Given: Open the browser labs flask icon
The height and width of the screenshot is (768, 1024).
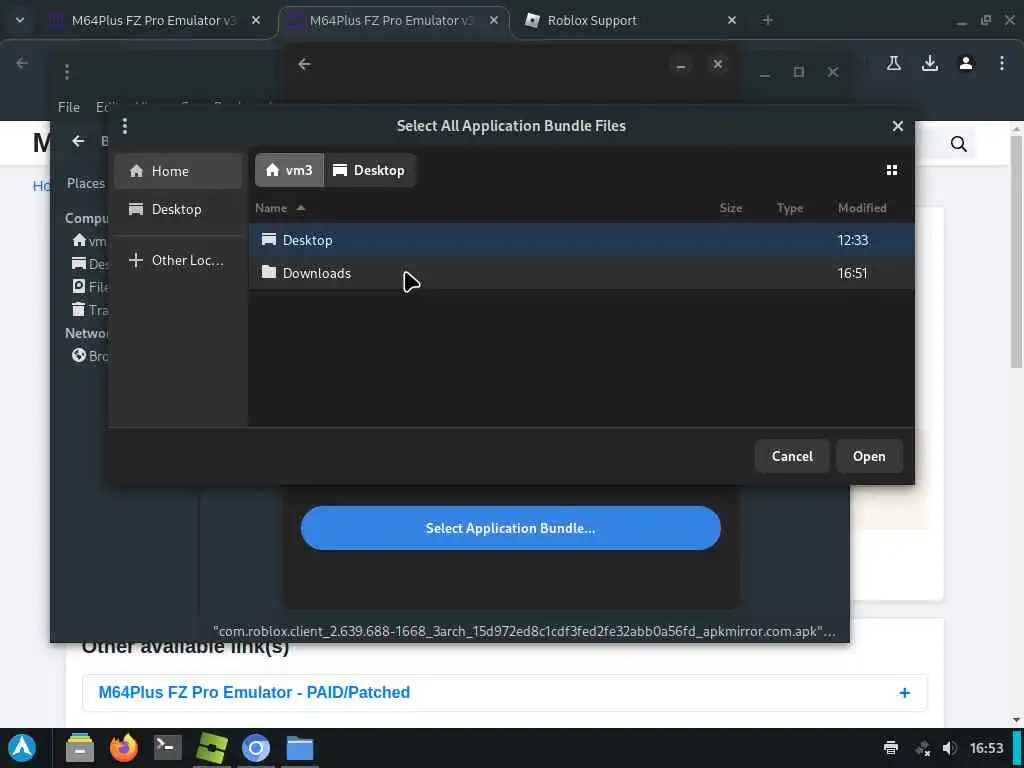Looking at the screenshot, I should tap(894, 63).
